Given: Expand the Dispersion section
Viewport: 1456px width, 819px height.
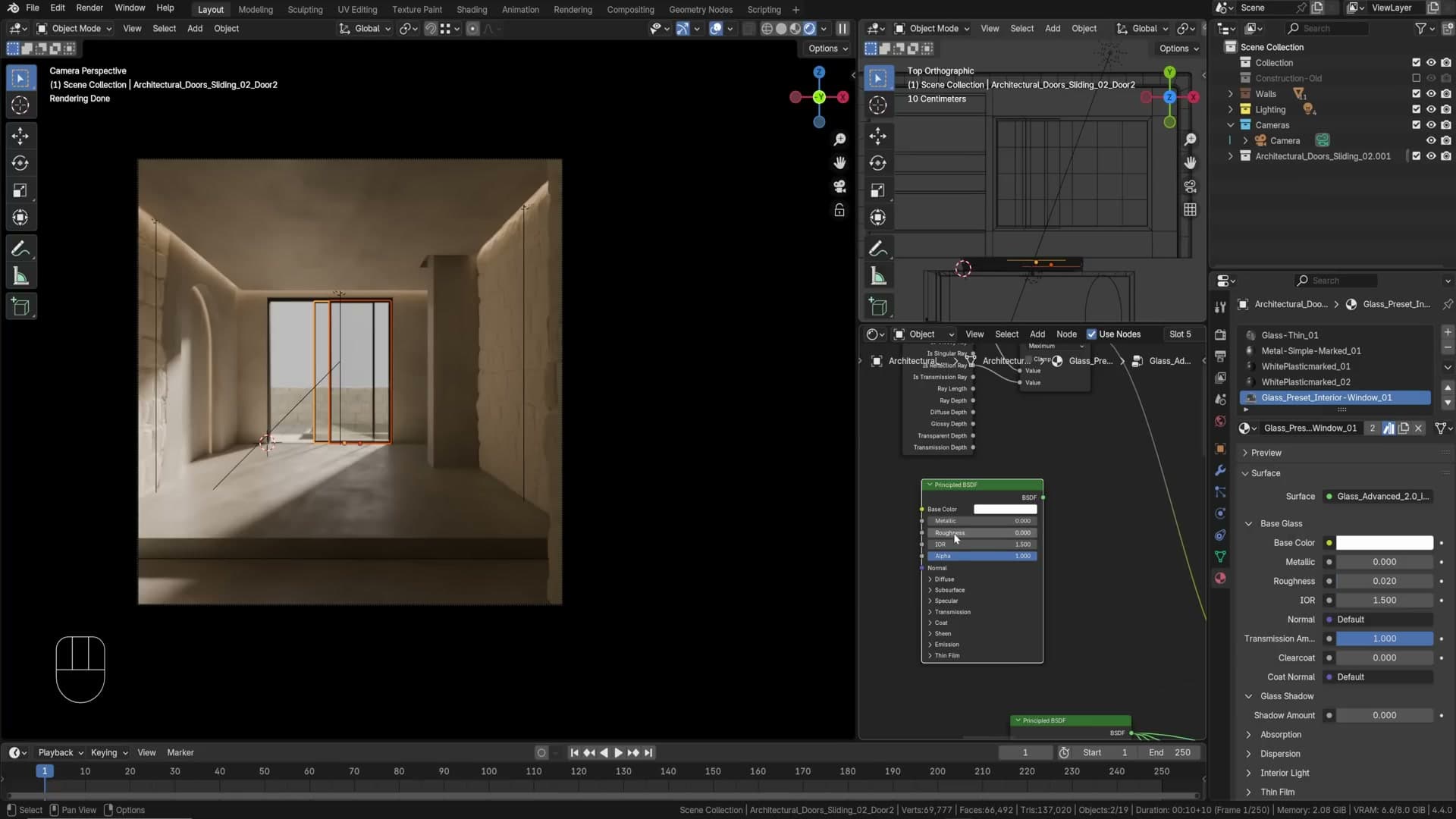Looking at the screenshot, I should 1279,753.
